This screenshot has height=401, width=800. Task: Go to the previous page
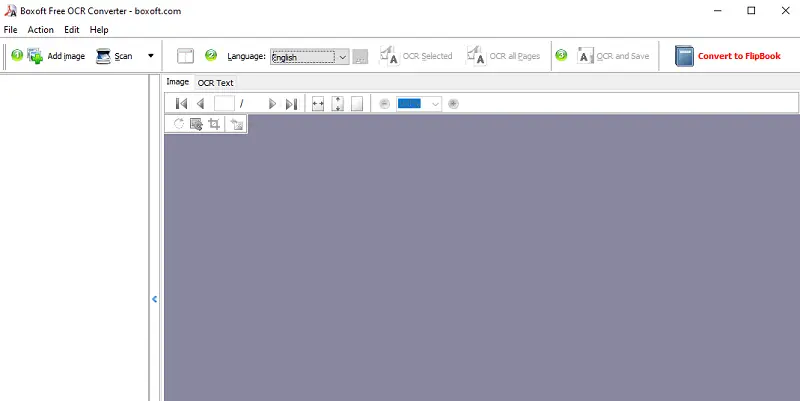pyautogui.click(x=200, y=103)
